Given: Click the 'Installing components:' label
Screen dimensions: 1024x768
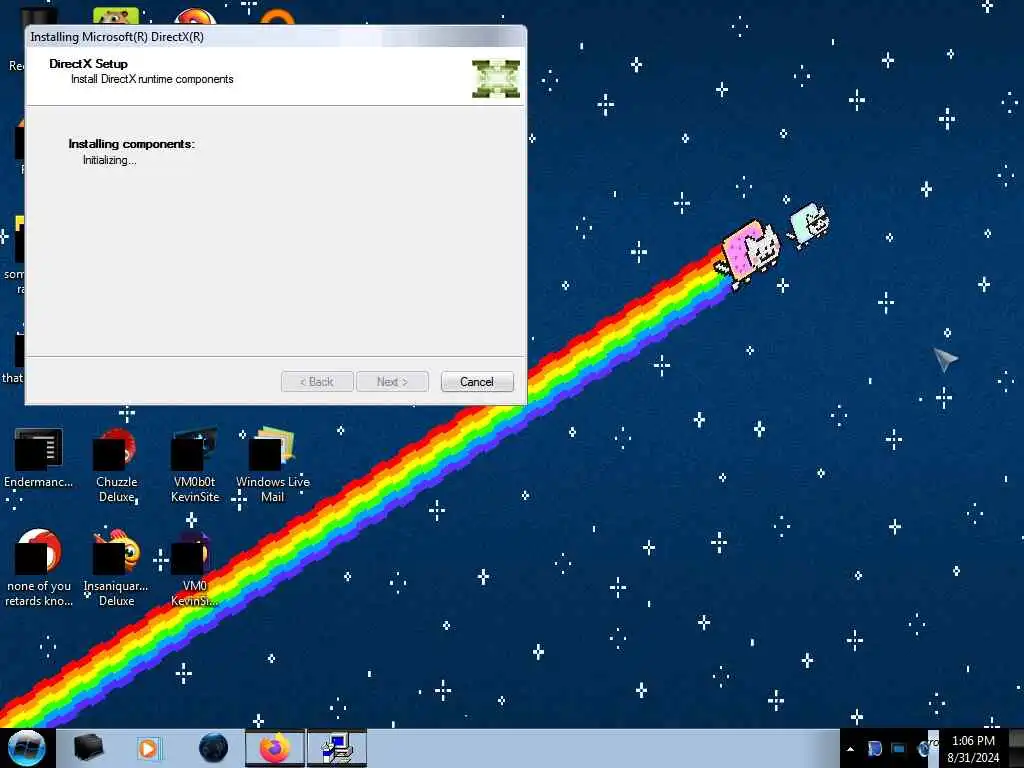Looking at the screenshot, I should pyautogui.click(x=132, y=144).
